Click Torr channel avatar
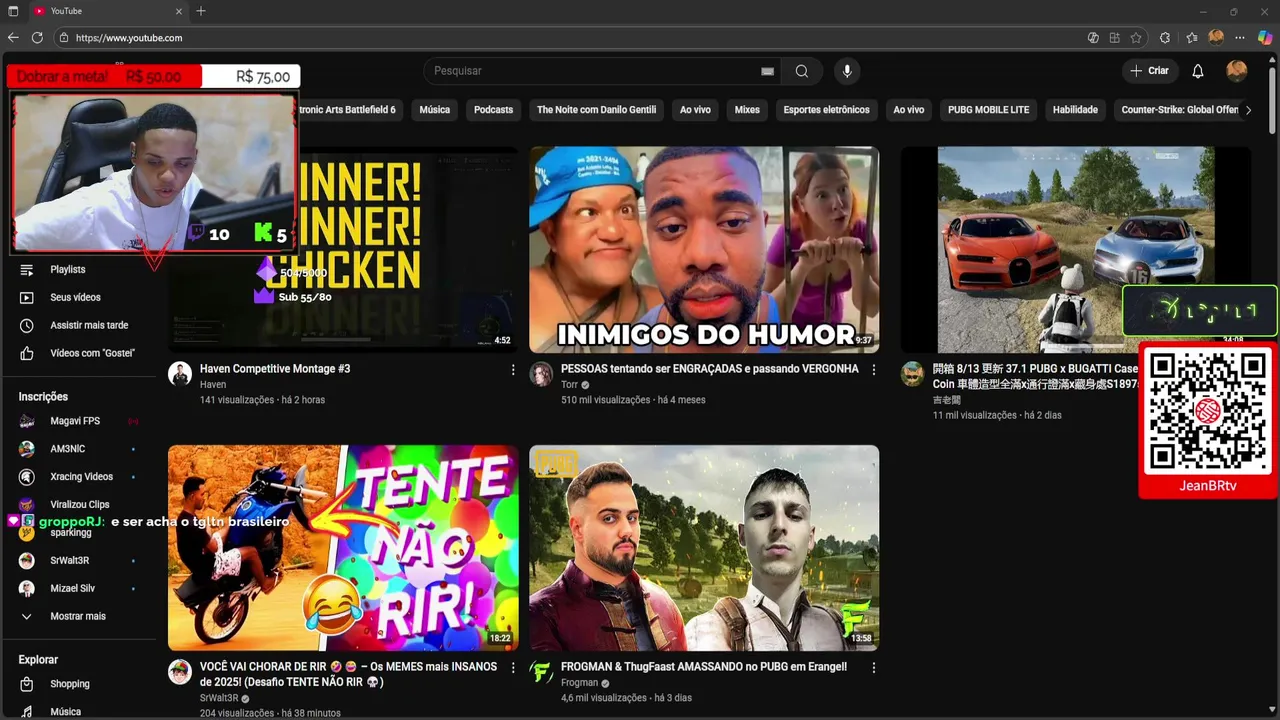Image resolution: width=1280 pixels, height=720 pixels. pos(541,374)
